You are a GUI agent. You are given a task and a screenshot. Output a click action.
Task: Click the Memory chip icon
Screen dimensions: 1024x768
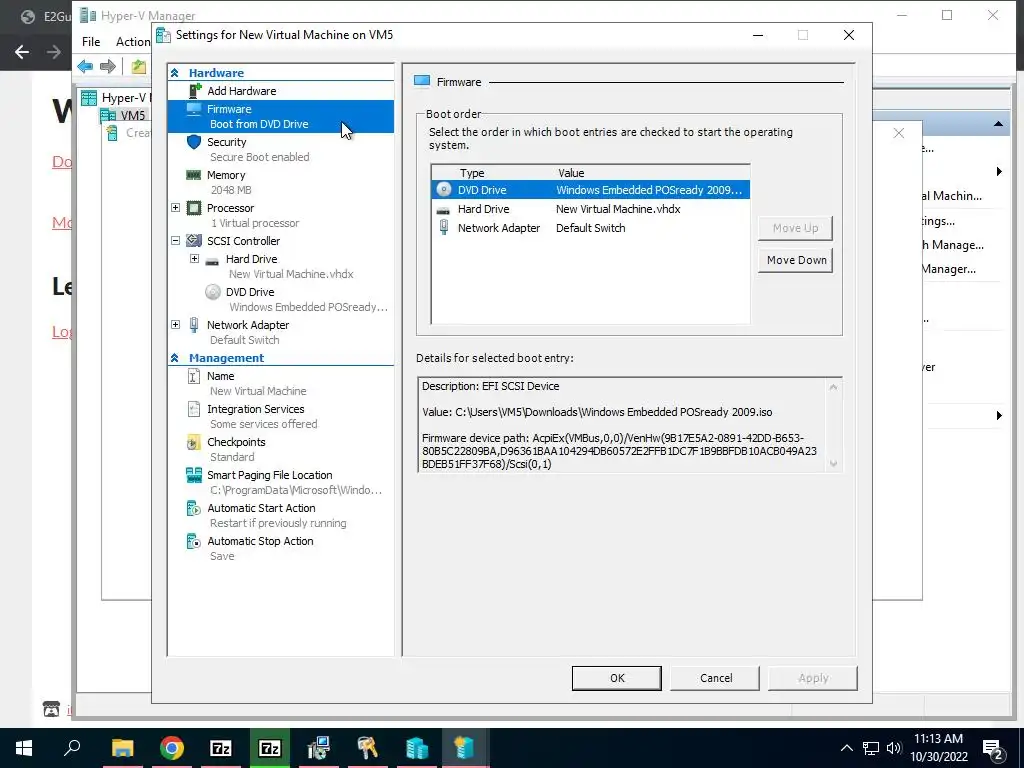193,175
